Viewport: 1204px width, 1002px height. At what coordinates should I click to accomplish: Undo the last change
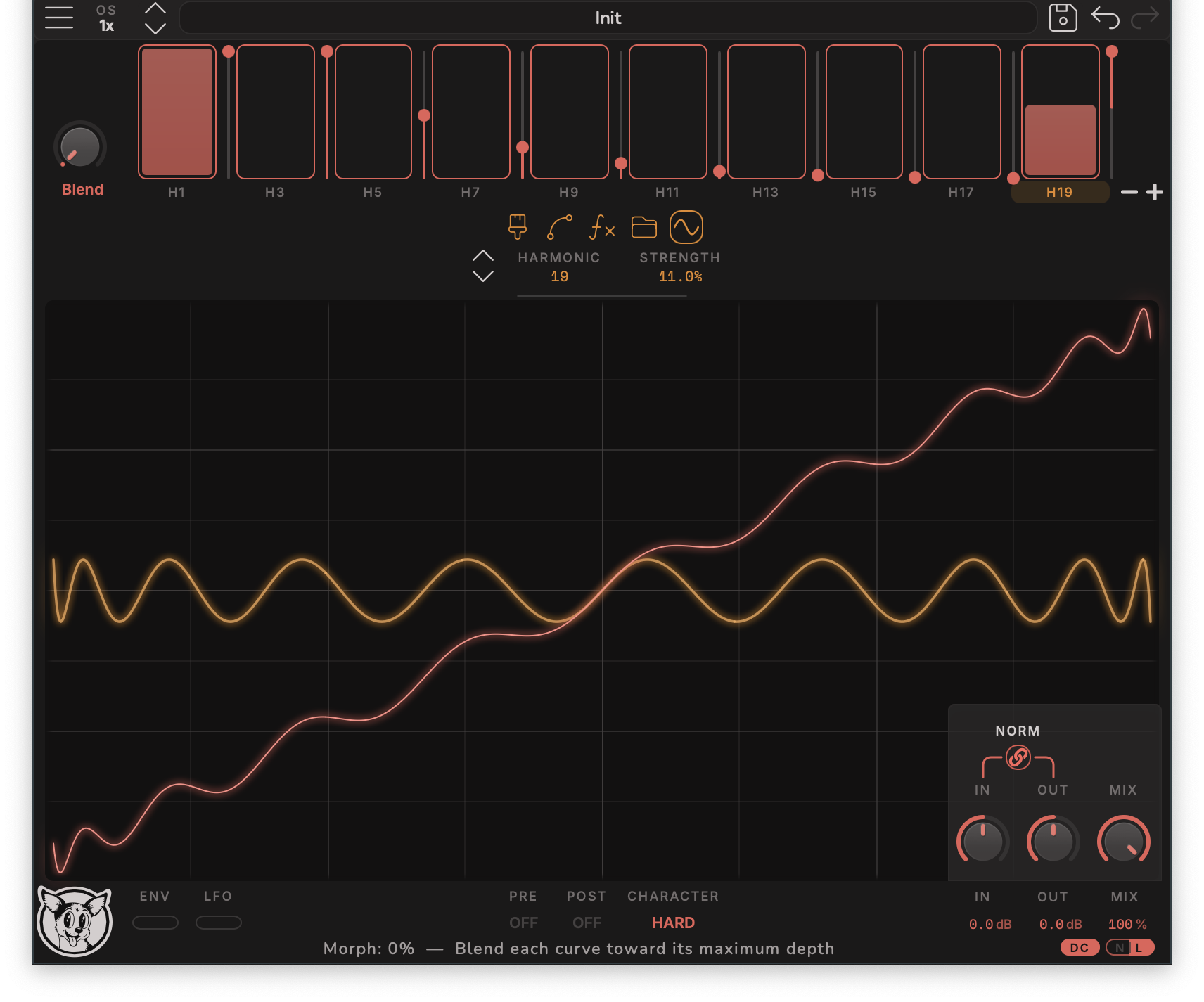point(1105,18)
